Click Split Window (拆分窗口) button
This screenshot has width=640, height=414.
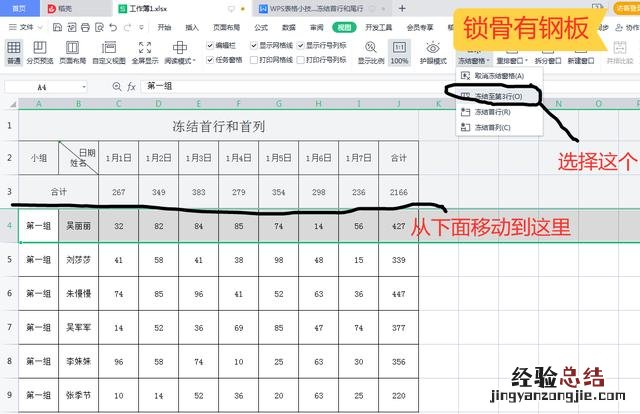[548, 60]
